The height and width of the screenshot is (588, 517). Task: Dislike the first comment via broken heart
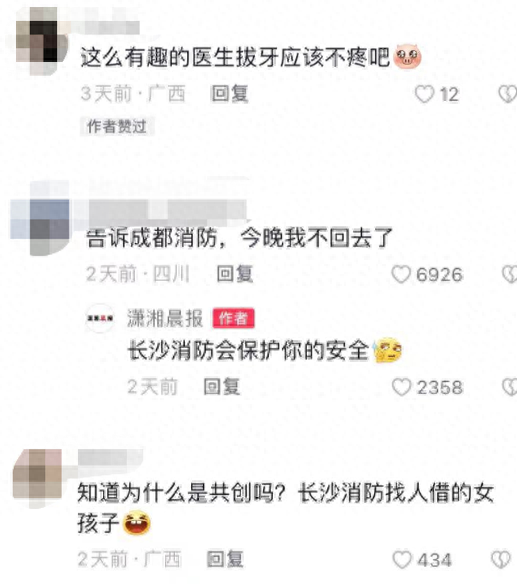[x=508, y=94]
